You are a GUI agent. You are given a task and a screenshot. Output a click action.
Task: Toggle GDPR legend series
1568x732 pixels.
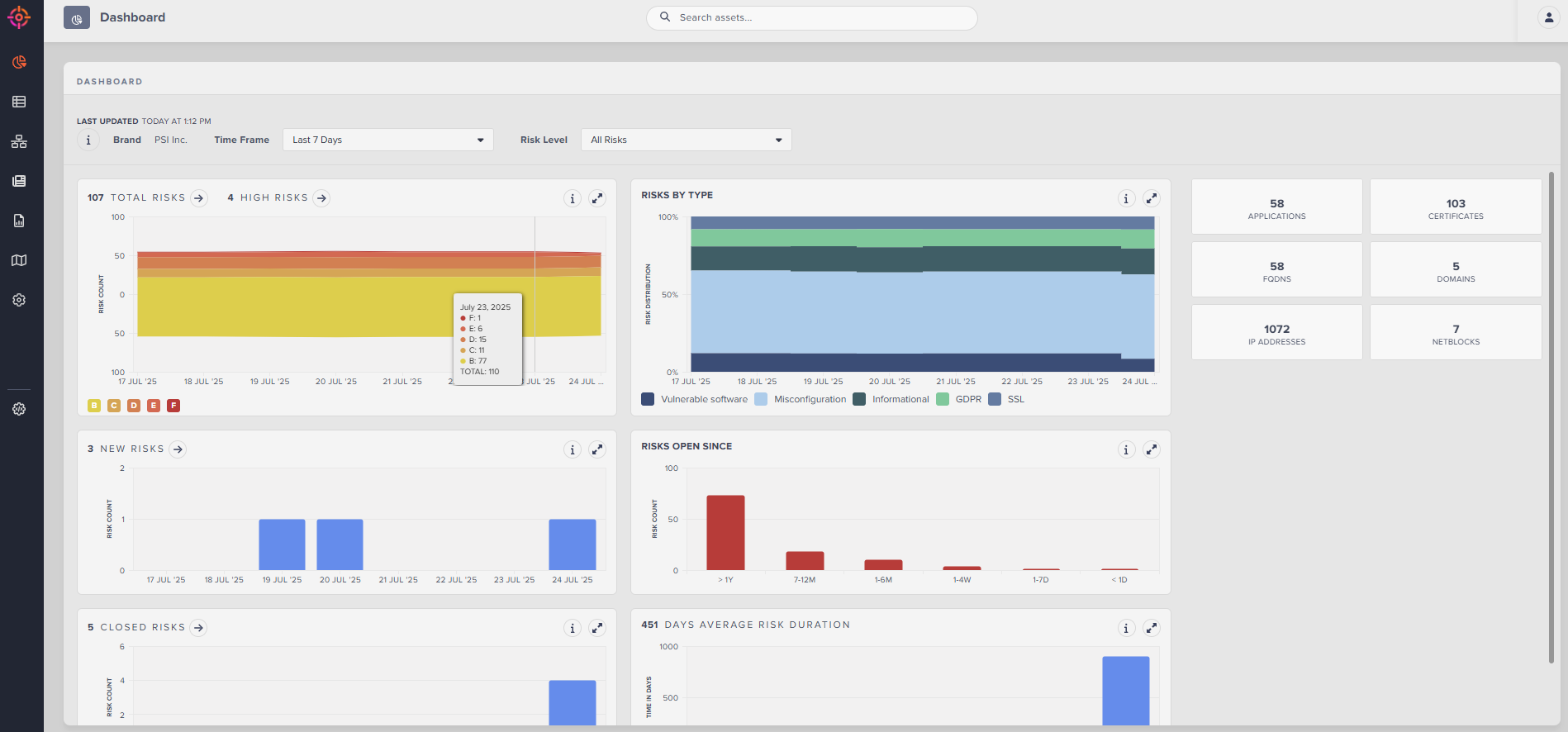(959, 399)
